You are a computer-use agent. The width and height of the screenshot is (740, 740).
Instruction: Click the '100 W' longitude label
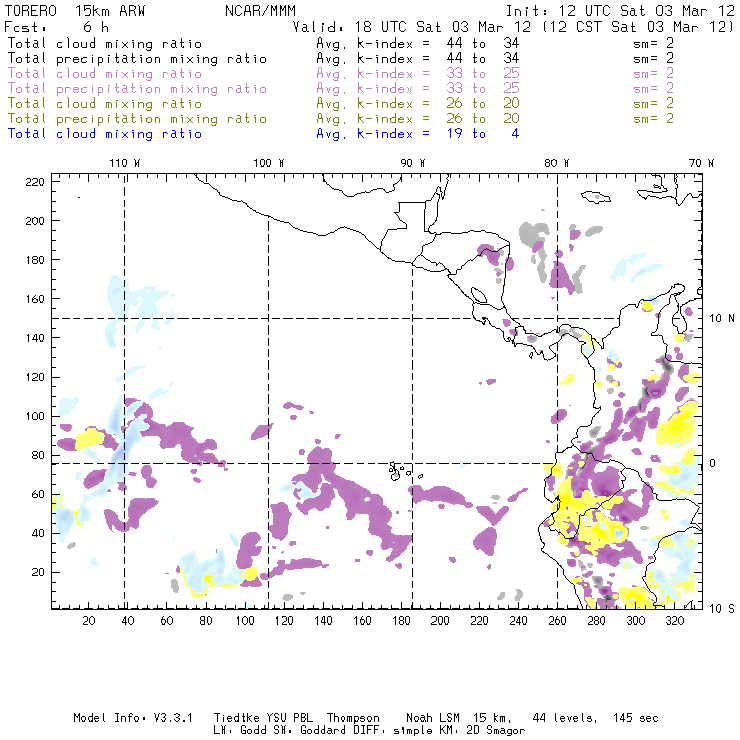point(269,163)
